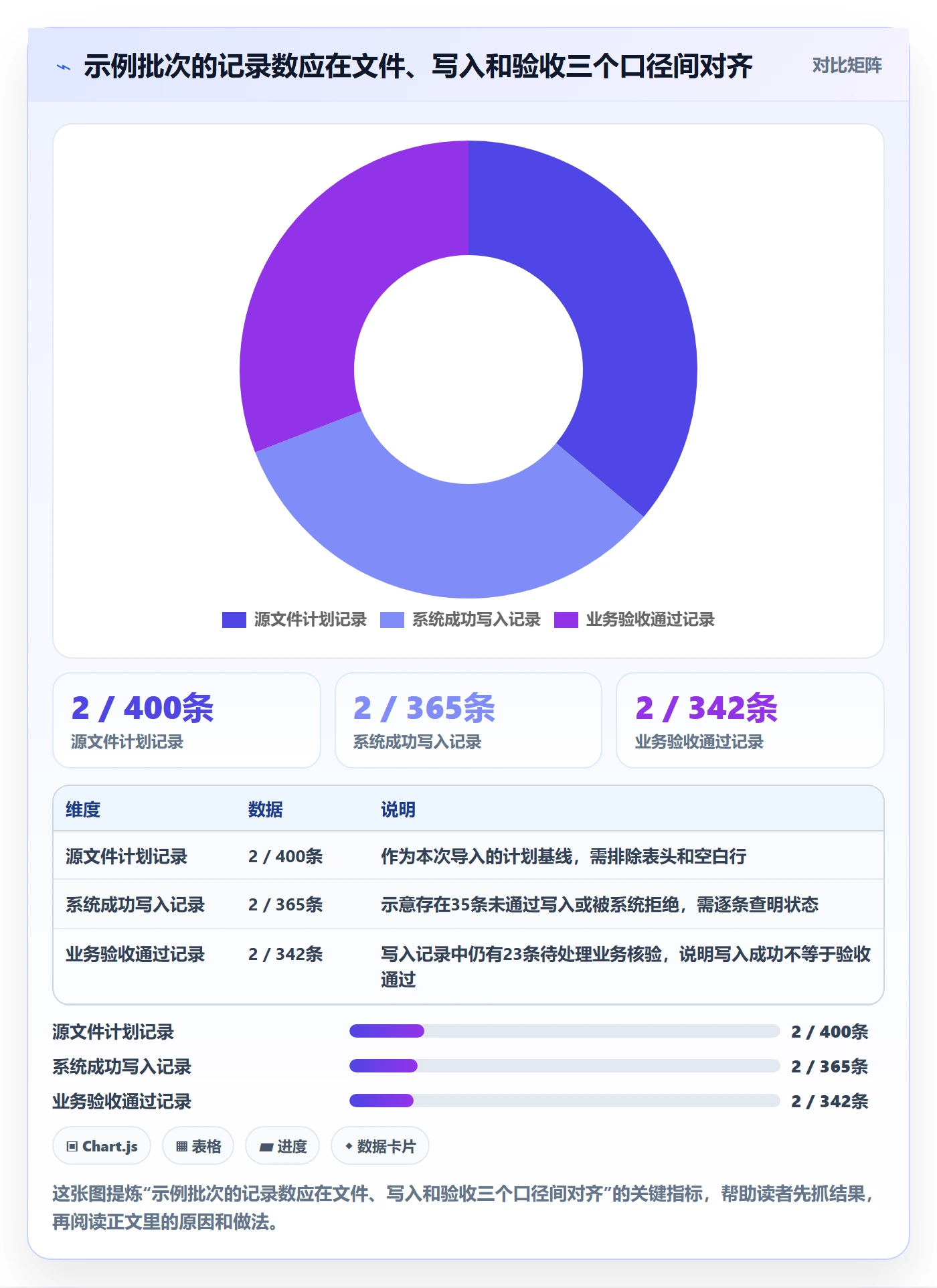Click the Chart.js tag chip
This screenshot has height=1288, width=937.
pos(102,1146)
